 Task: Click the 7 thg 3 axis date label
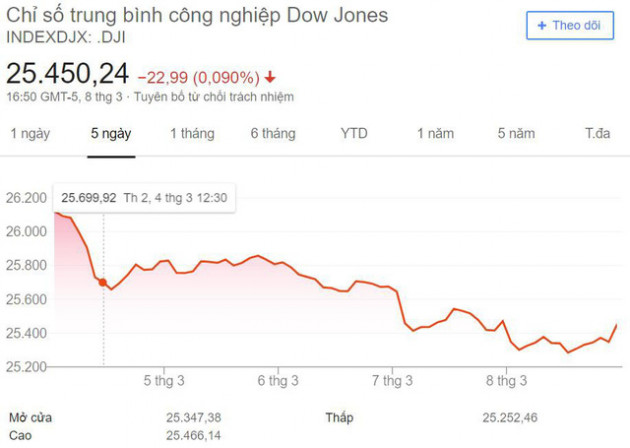coord(392,380)
